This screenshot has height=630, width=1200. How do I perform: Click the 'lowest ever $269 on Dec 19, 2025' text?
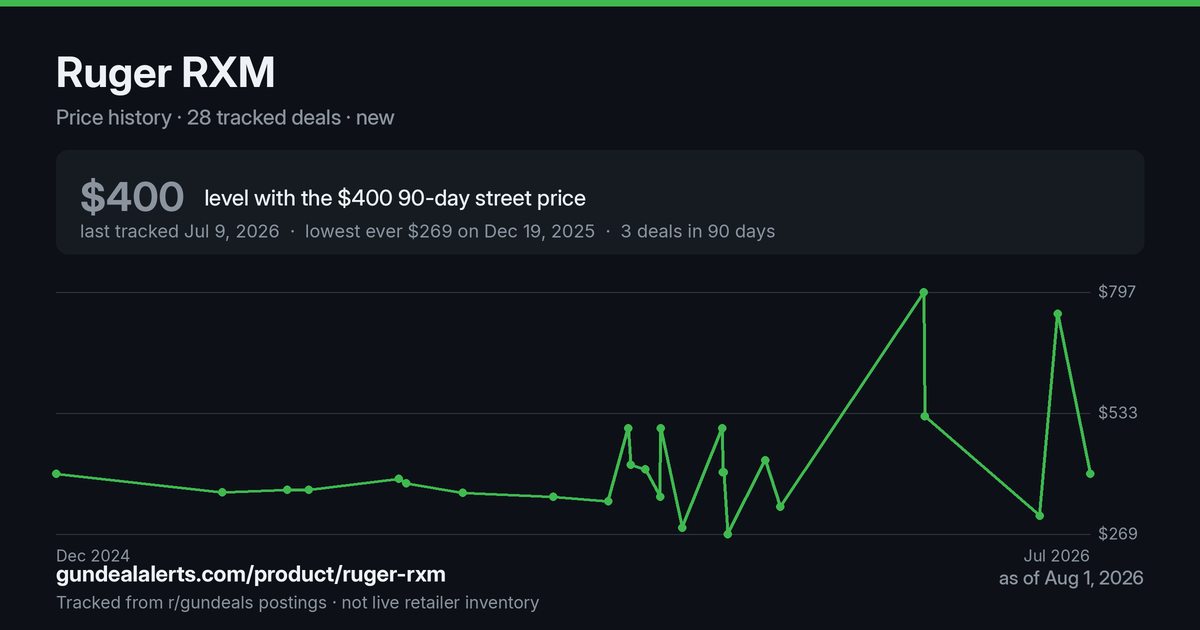pos(450,231)
